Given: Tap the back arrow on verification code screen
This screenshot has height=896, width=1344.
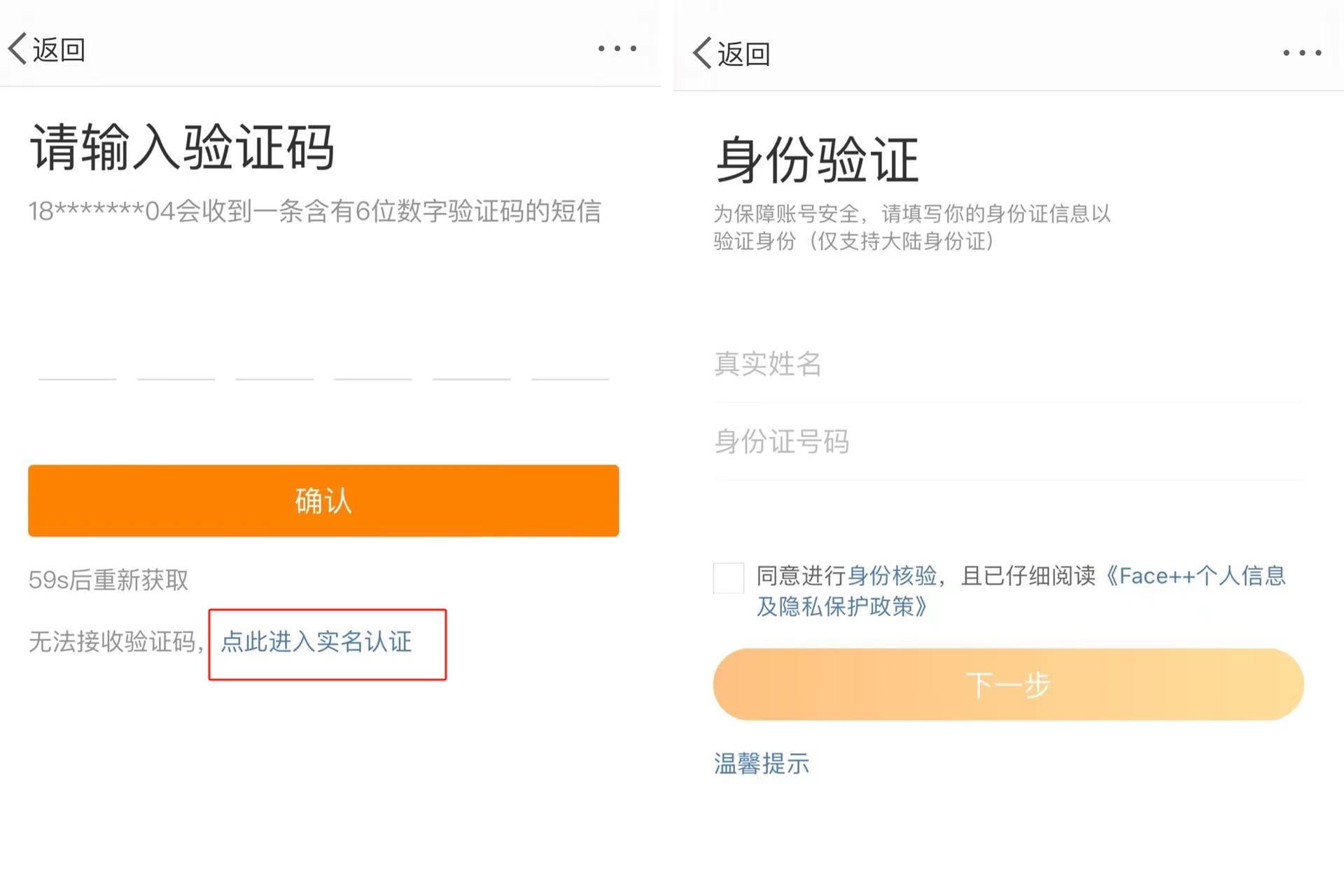Looking at the screenshot, I should 46,50.
